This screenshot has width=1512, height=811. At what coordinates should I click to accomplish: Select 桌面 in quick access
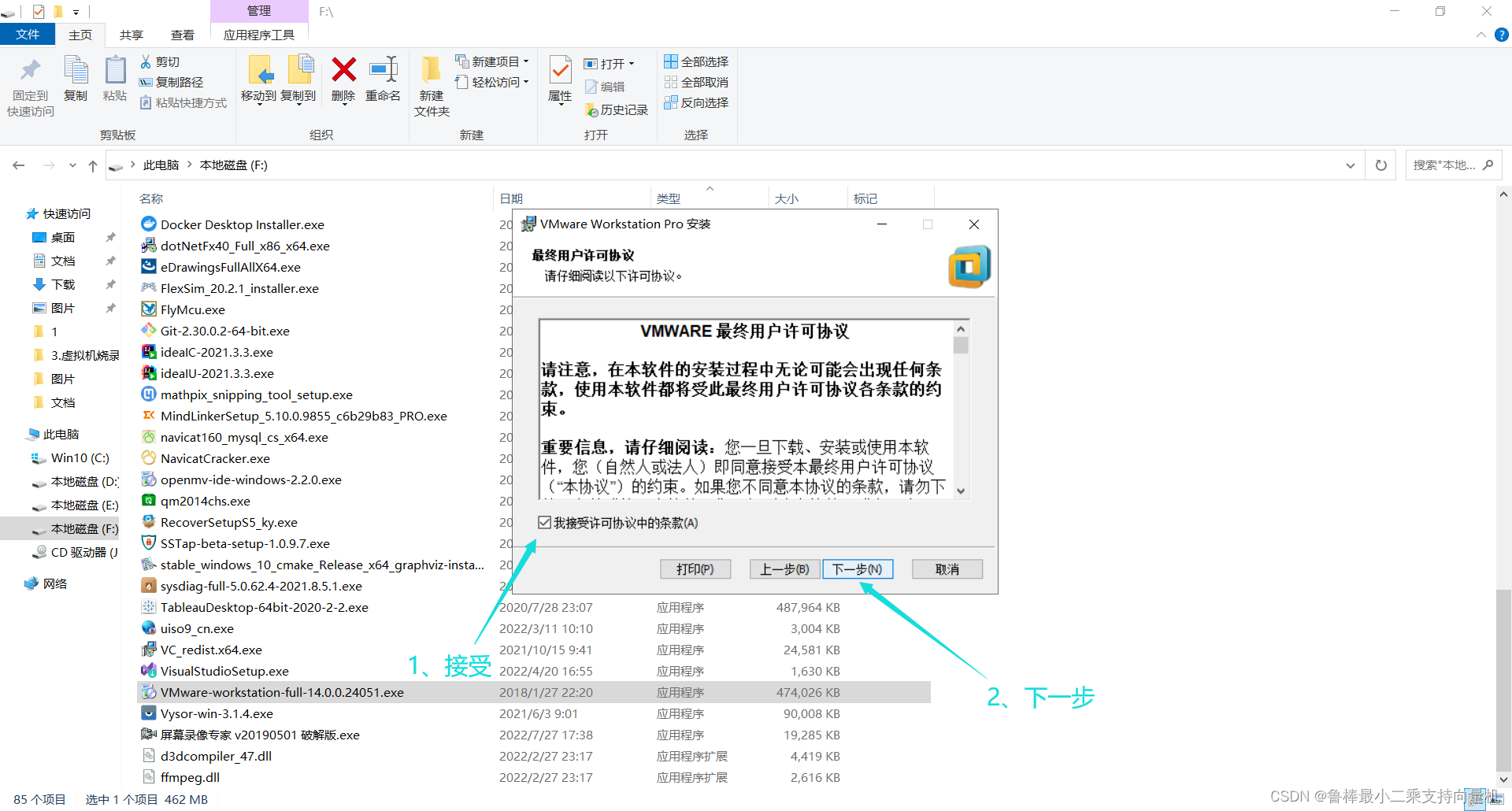(63, 237)
